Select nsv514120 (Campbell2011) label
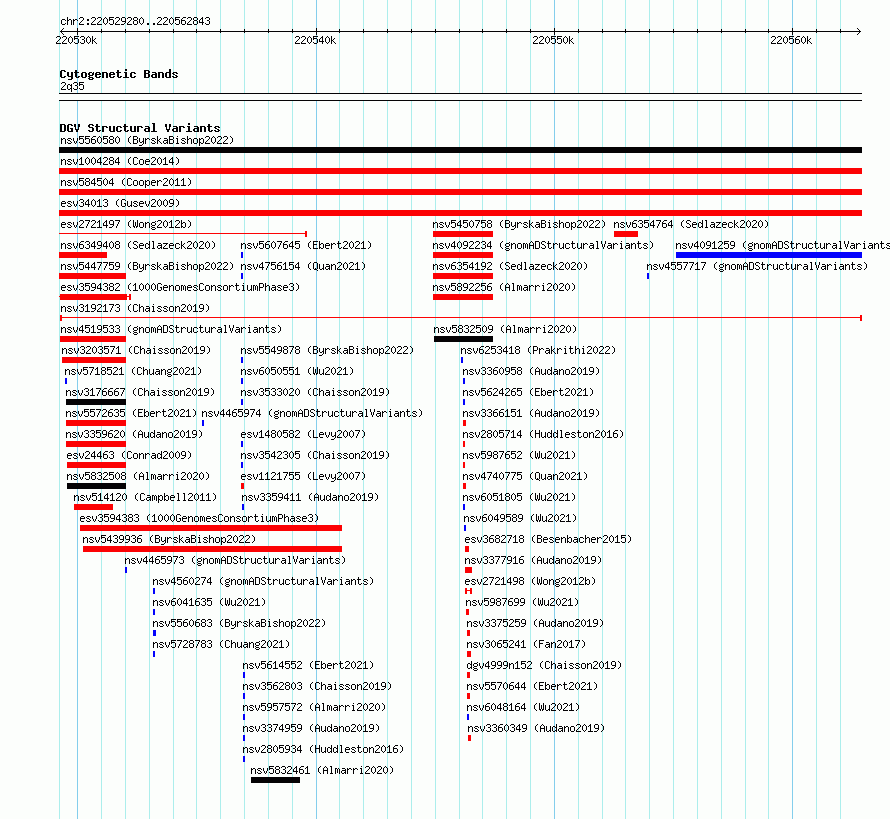The height and width of the screenshot is (819, 890). (x=145, y=497)
